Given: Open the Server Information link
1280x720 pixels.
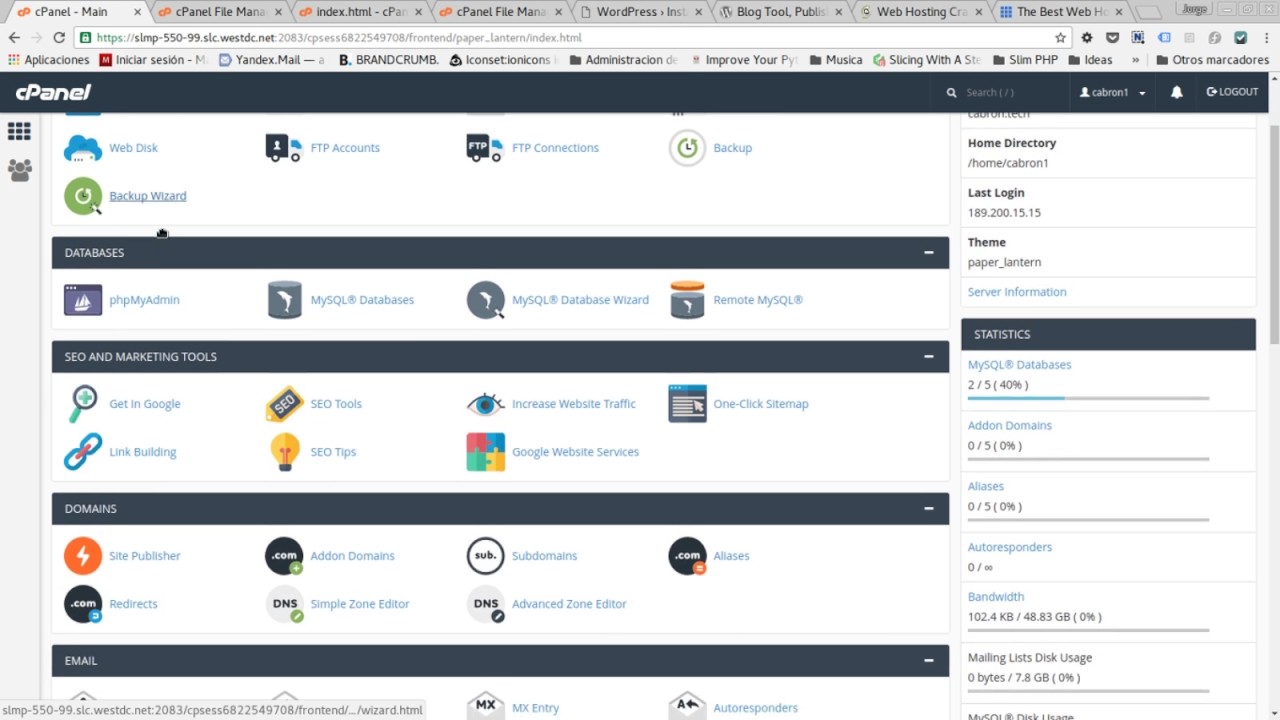Looking at the screenshot, I should coord(1017,292).
